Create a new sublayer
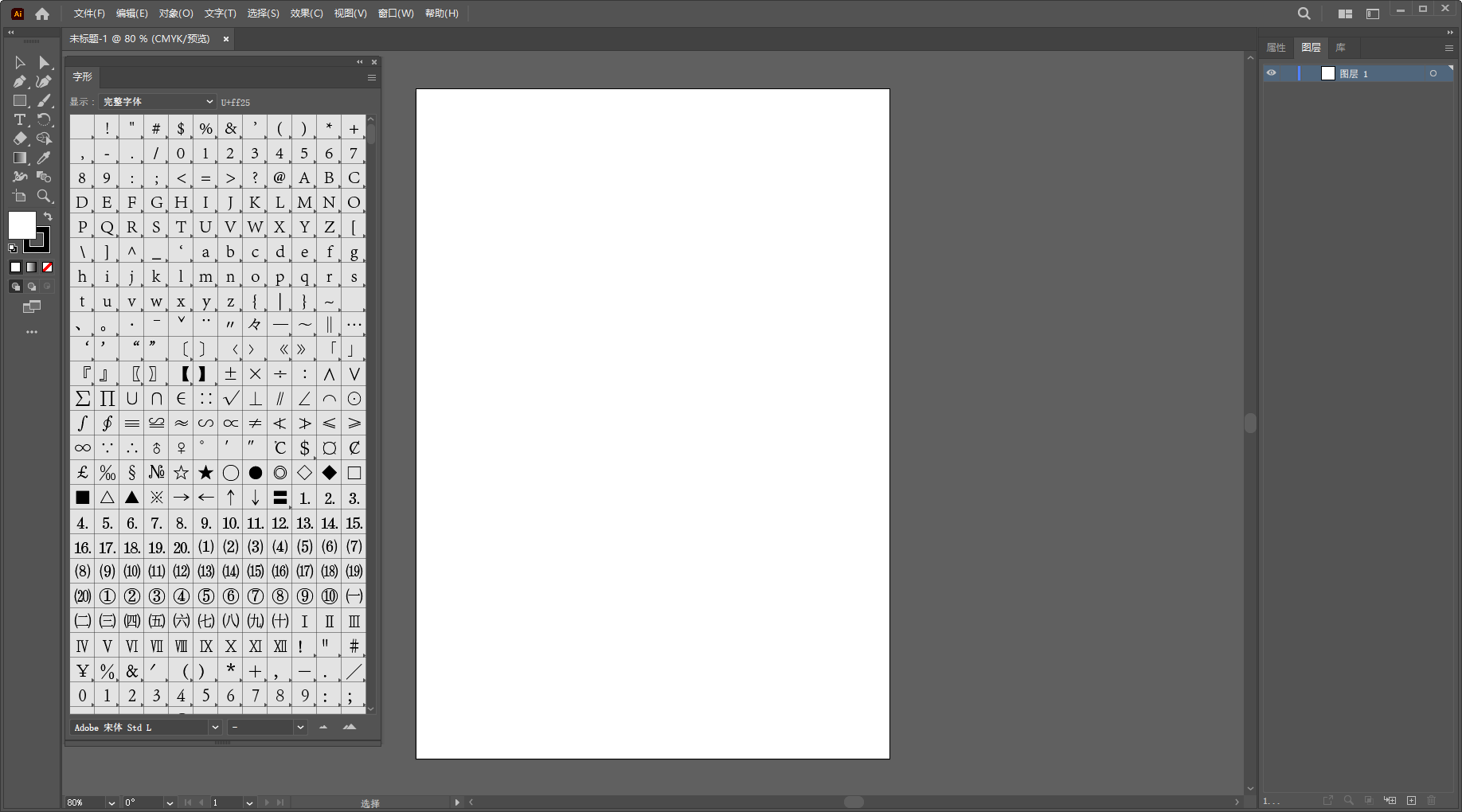The image size is (1462, 812). (x=1390, y=800)
